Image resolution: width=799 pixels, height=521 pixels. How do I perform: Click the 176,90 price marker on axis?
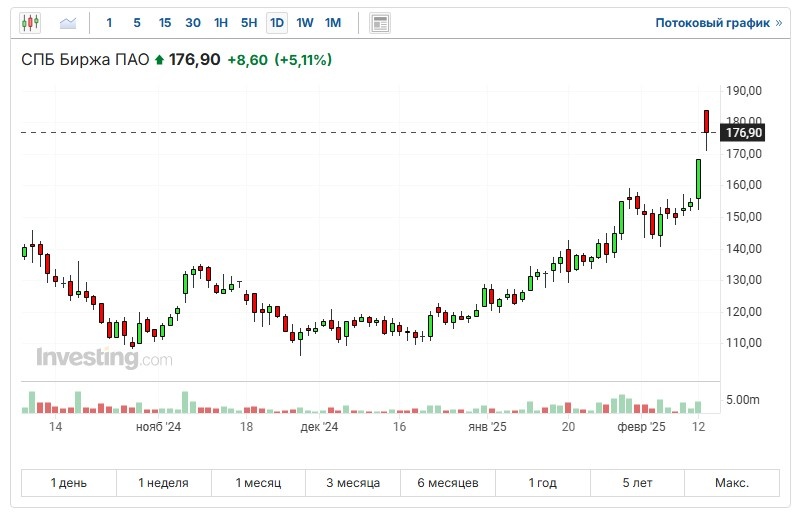pyautogui.click(x=743, y=133)
